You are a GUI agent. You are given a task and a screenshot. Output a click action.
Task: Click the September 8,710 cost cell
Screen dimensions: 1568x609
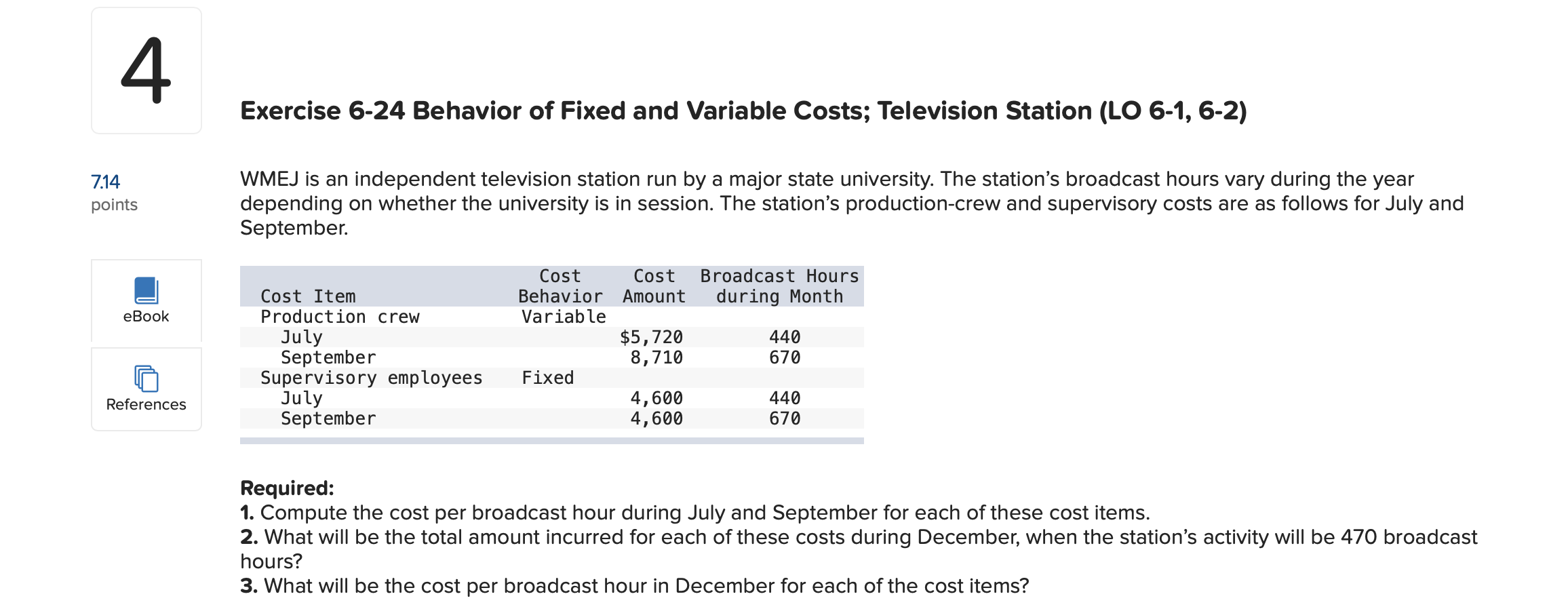click(655, 357)
